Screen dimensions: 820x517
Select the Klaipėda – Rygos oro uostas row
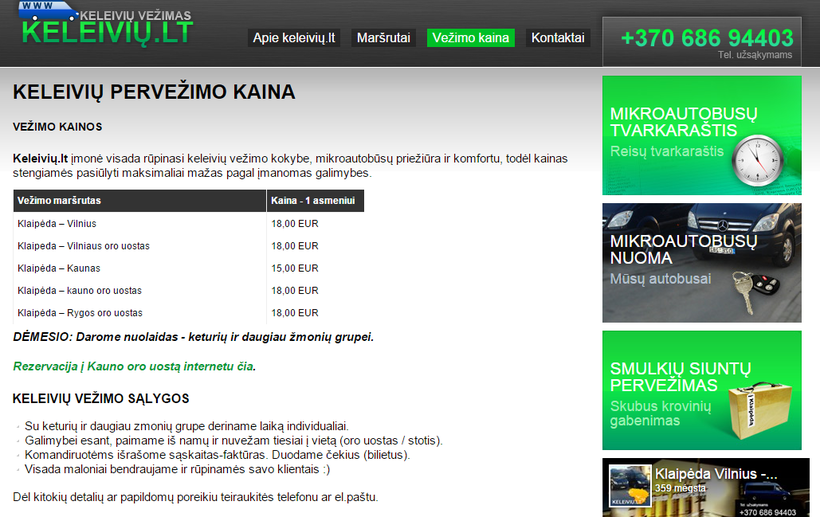[188, 313]
